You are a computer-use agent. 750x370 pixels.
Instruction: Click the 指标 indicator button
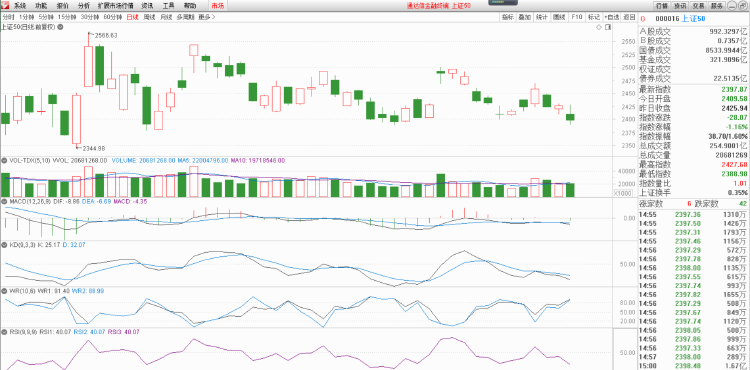[508, 17]
